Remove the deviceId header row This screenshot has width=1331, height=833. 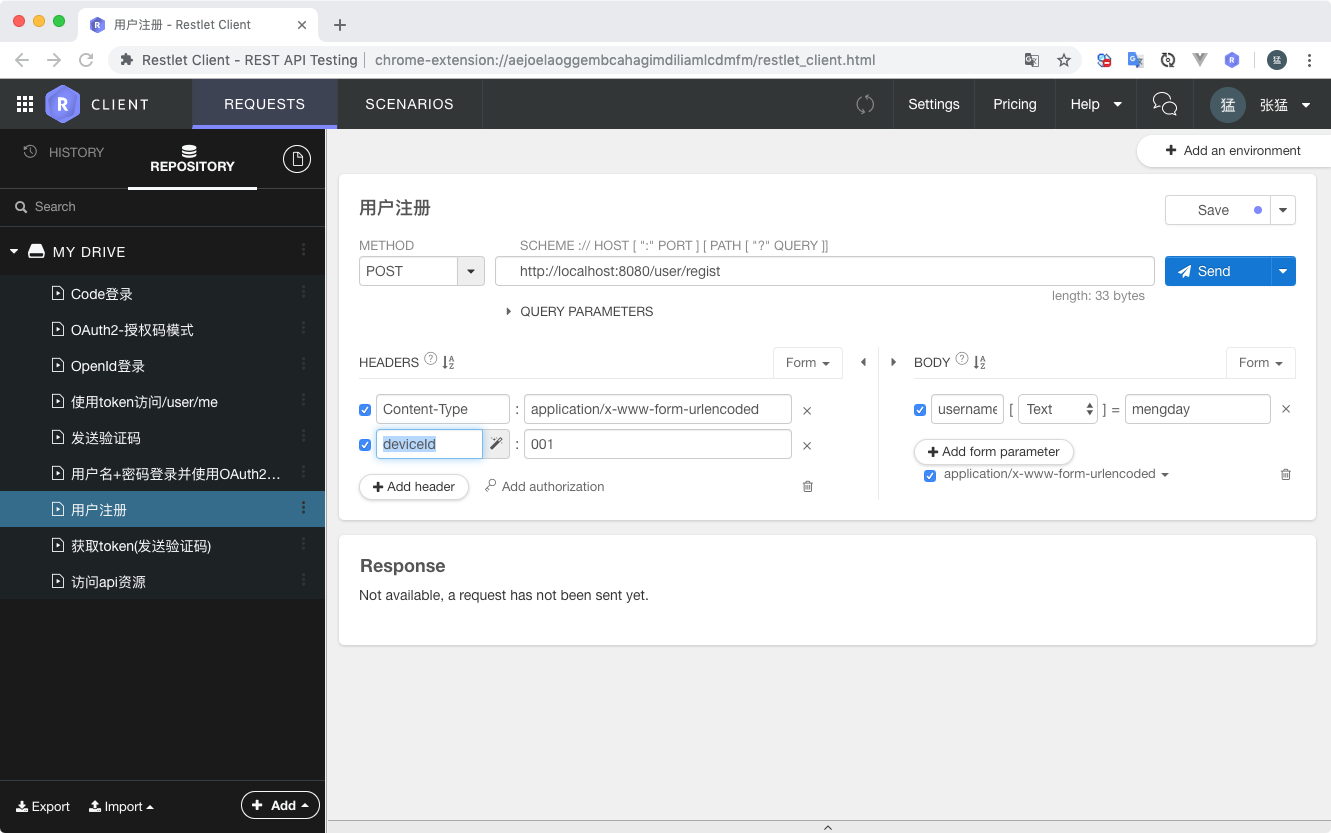pyautogui.click(x=807, y=446)
